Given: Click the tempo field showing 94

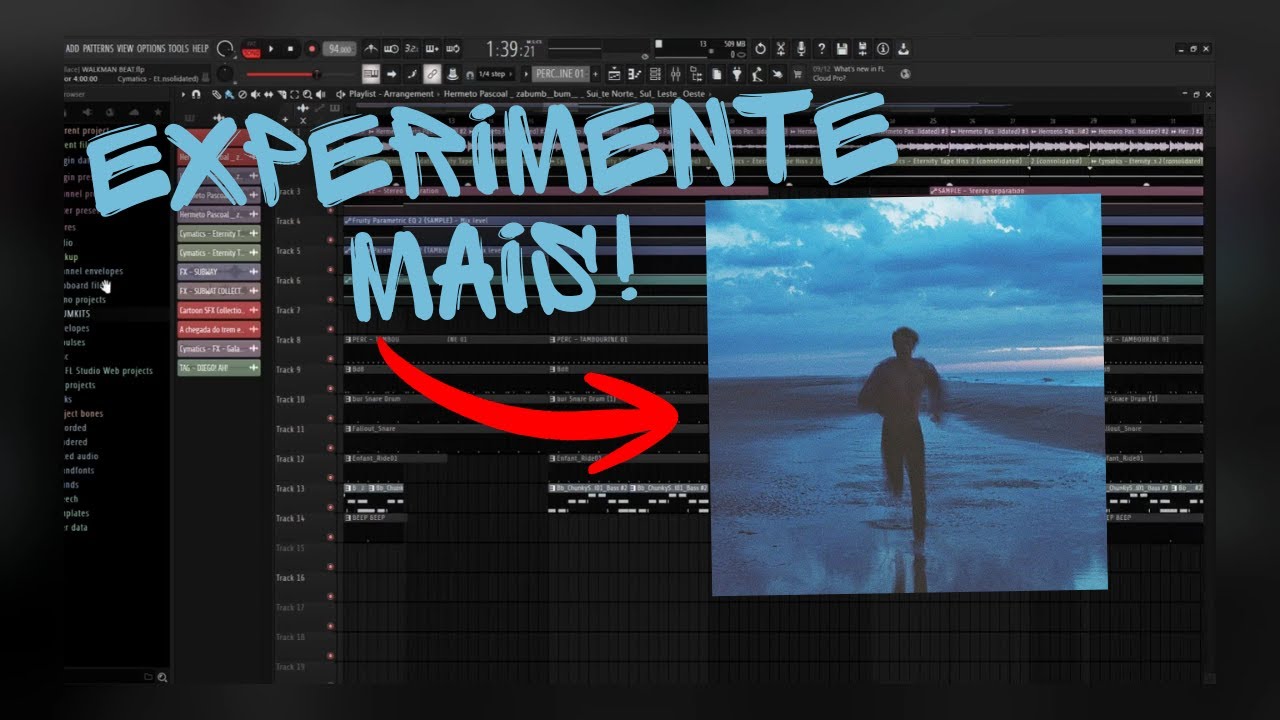Looking at the screenshot, I should pyautogui.click(x=339, y=49).
